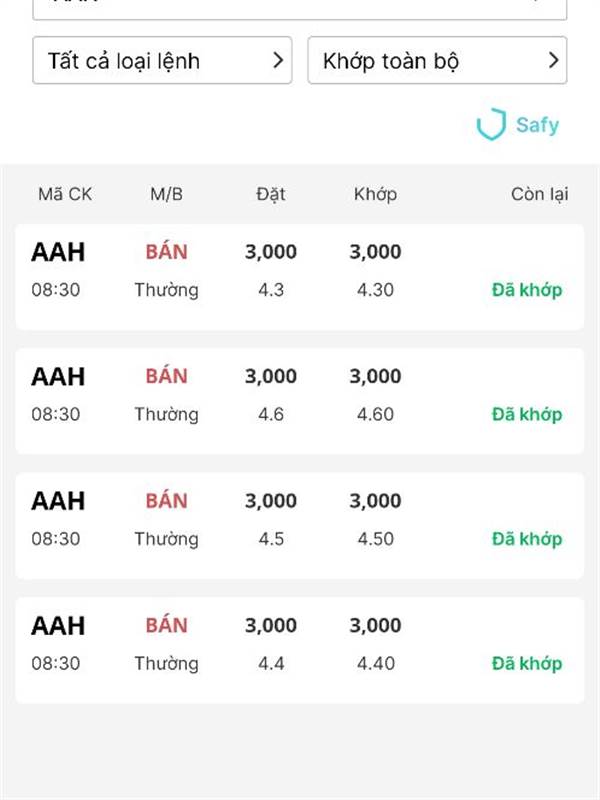Image resolution: width=600 pixels, height=800 pixels.
Task: Click 'Đã khớp' status on the 4.30 order
Action: (x=527, y=290)
